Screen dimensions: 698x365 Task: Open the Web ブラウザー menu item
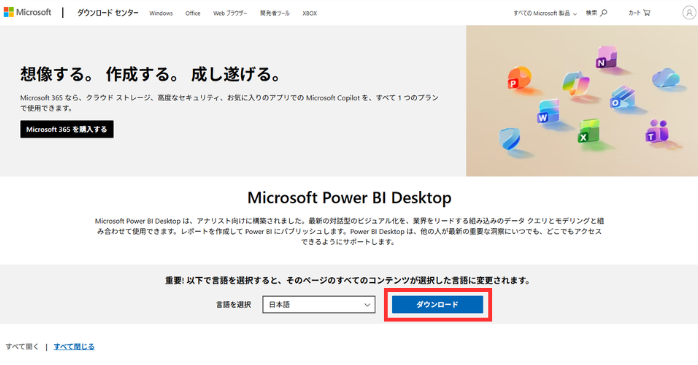[230, 13]
